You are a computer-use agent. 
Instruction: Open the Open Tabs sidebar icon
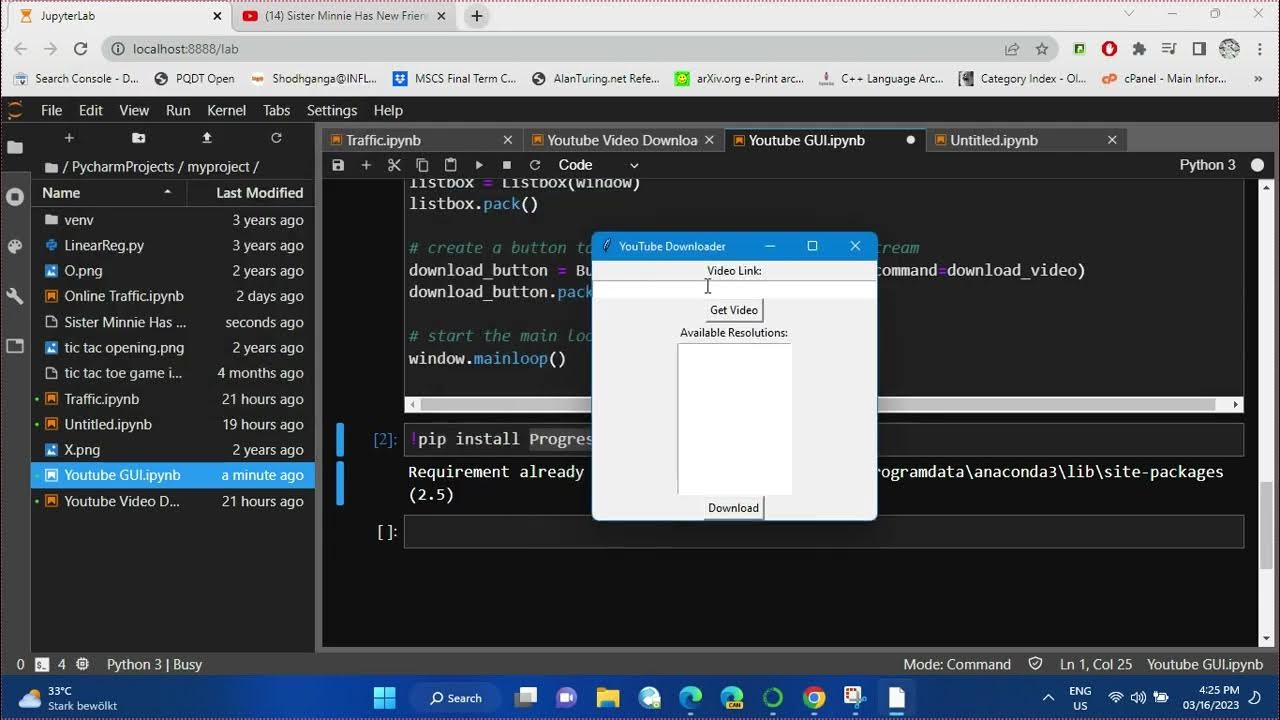coord(15,346)
